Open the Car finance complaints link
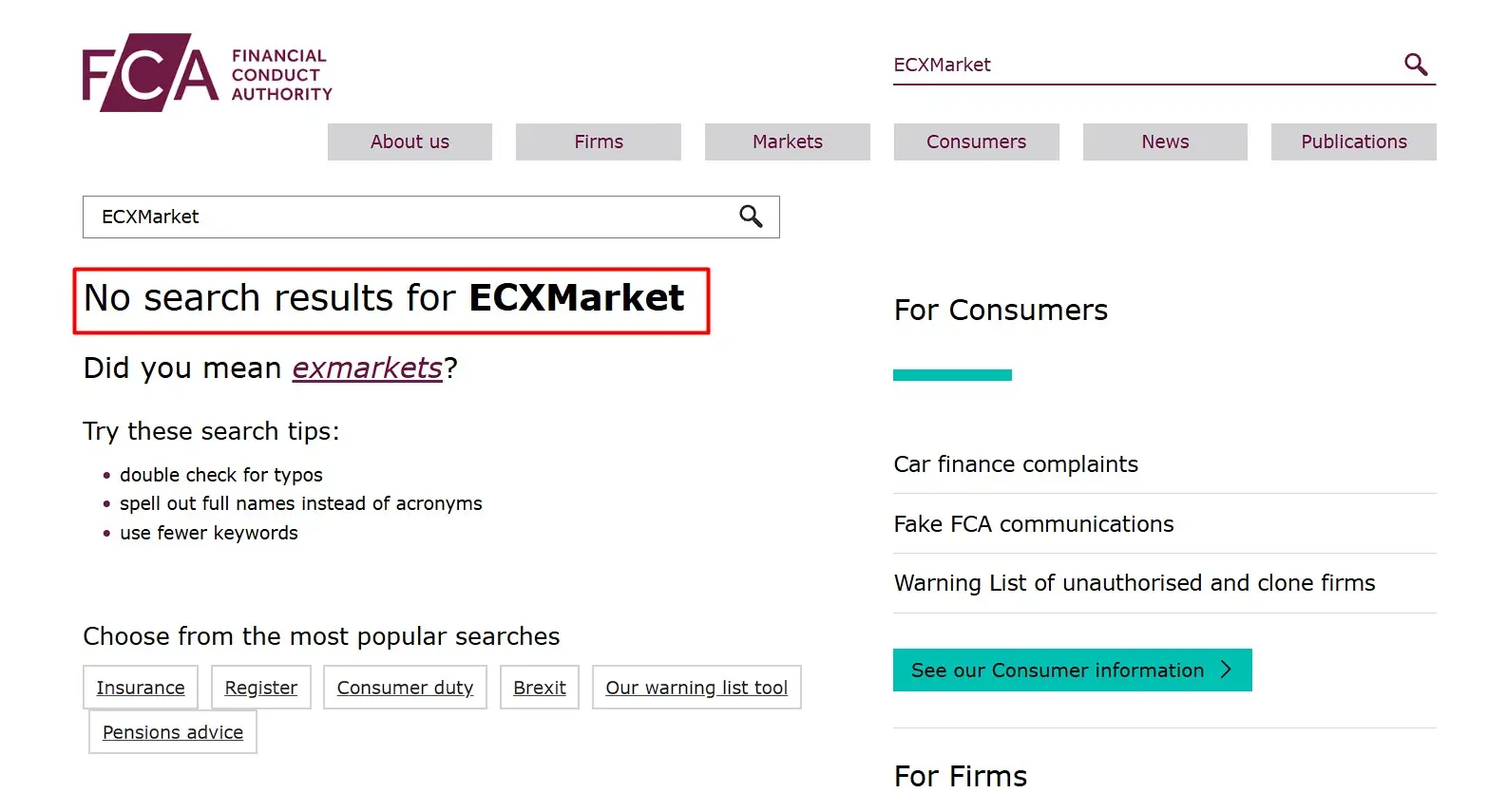This screenshot has height=812, width=1488. pos(1015,464)
